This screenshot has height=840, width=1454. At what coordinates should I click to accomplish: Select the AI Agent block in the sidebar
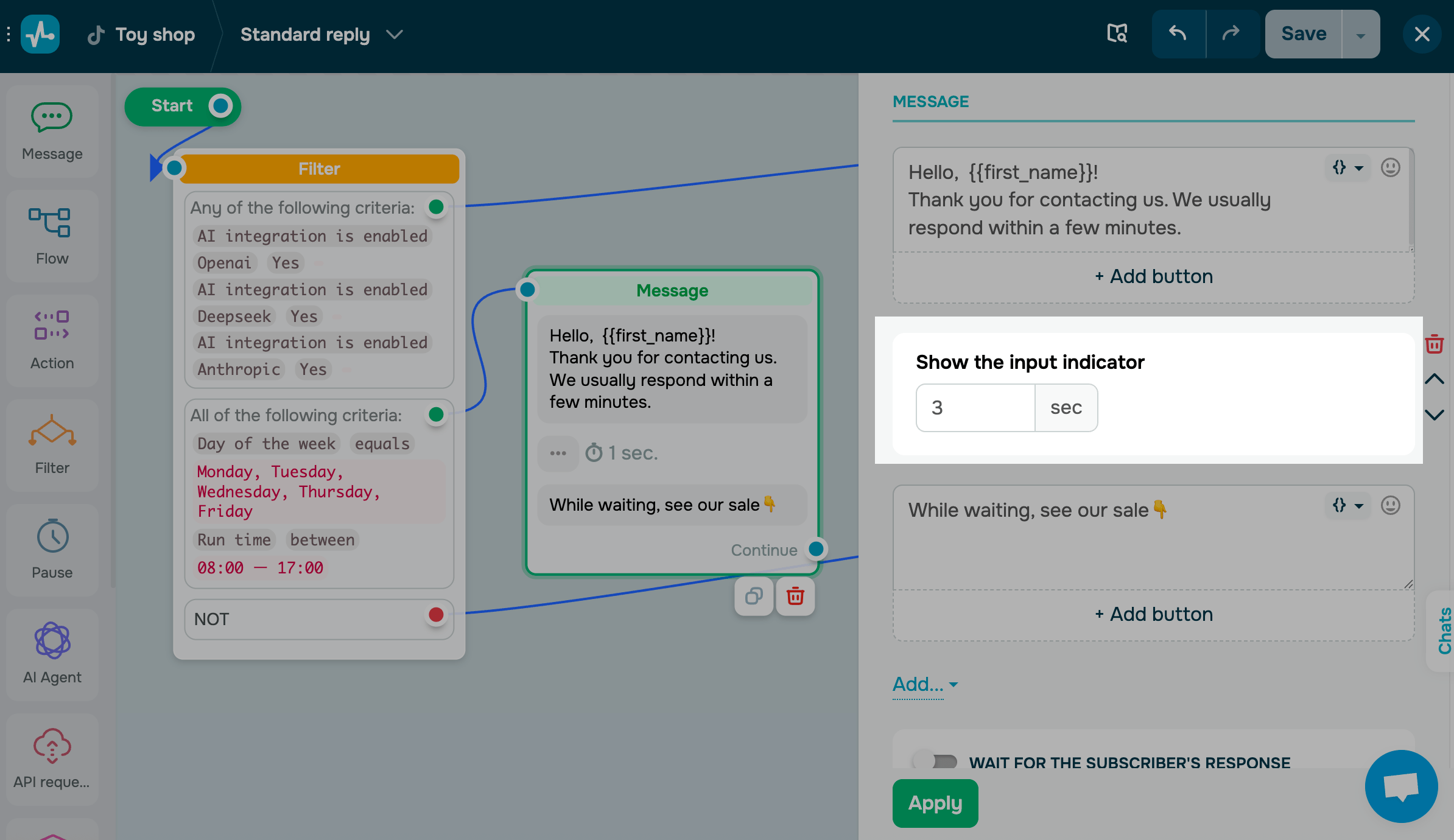pyautogui.click(x=52, y=654)
